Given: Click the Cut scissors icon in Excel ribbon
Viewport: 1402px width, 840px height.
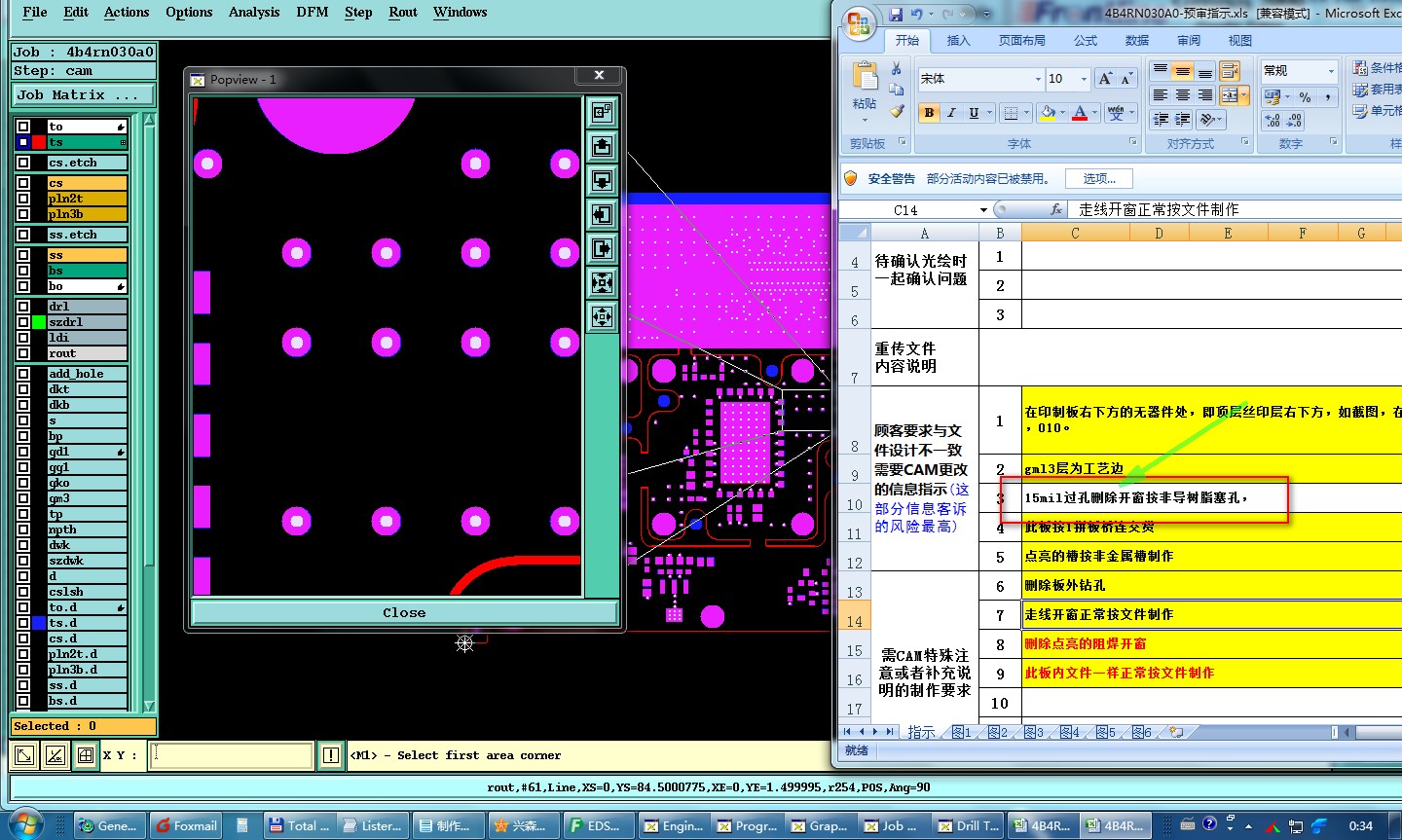Looking at the screenshot, I should pyautogui.click(x=896, y=69).
